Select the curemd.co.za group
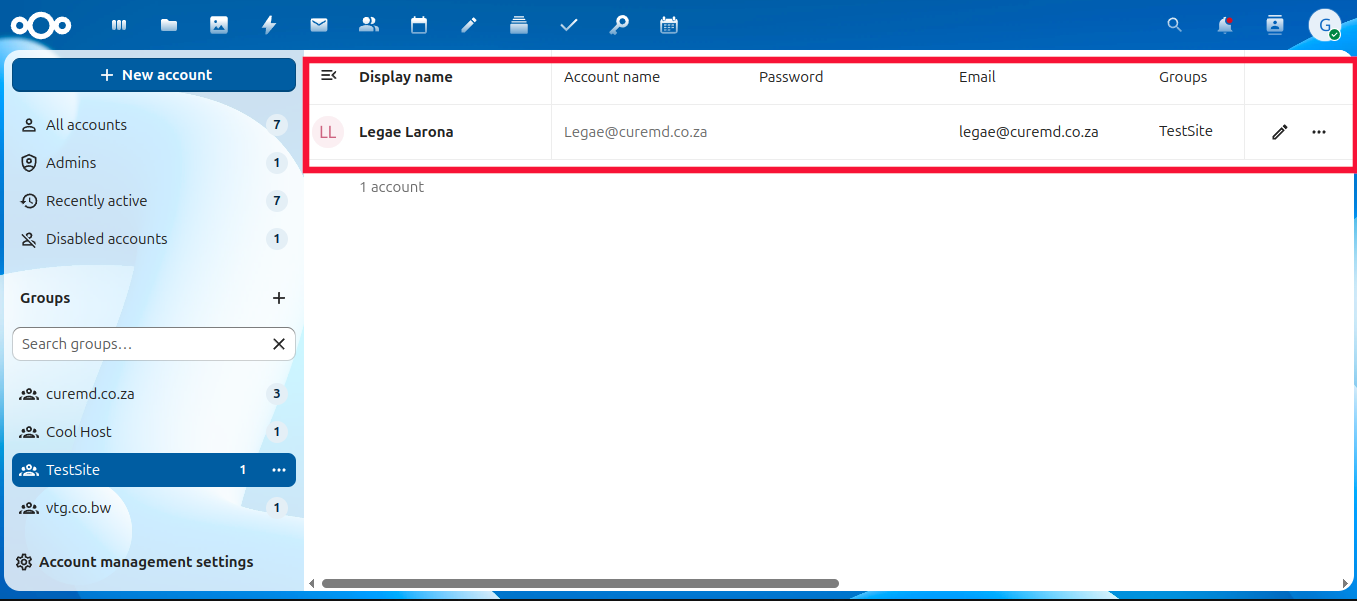 (154, 394)
